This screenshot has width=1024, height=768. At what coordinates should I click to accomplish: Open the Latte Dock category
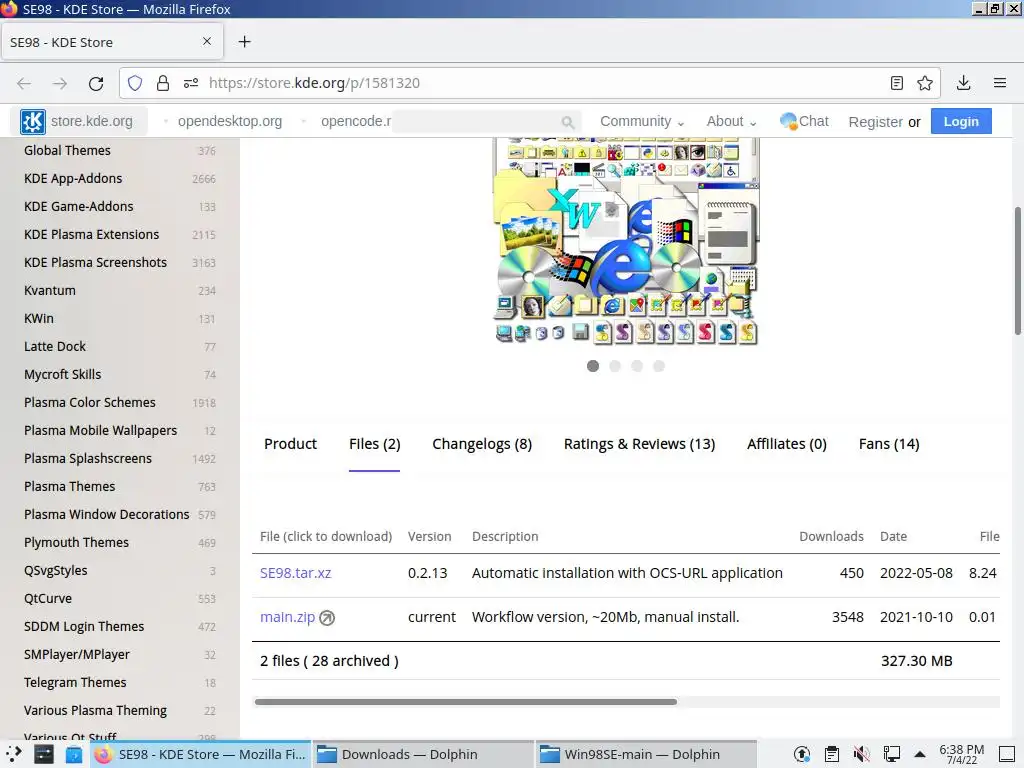pyautogui.click(x=55, y=347)
